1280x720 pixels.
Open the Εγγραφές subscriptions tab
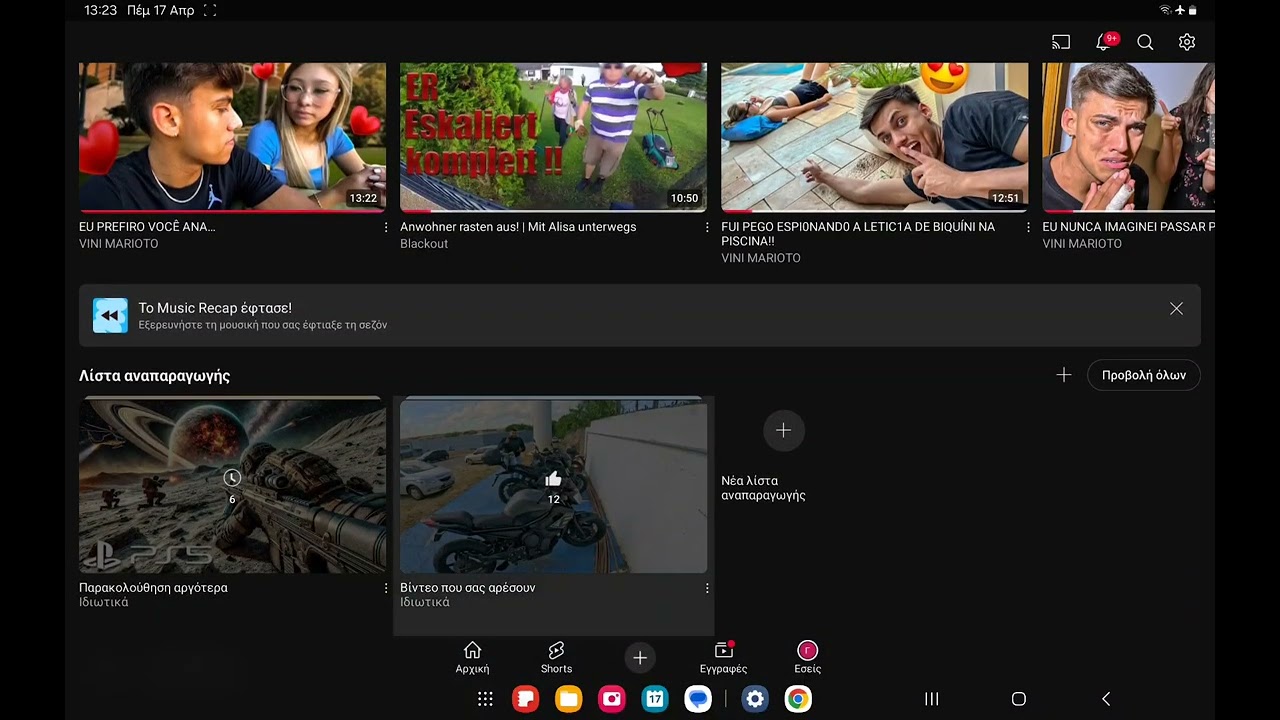click(x=723, y=658)
